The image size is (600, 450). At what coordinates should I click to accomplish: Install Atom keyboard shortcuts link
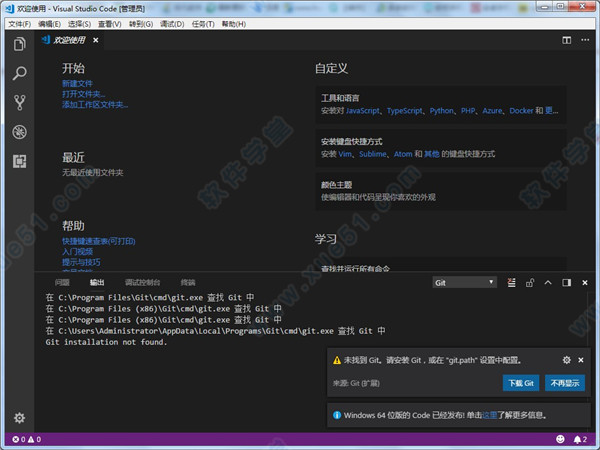coord(403,154)
